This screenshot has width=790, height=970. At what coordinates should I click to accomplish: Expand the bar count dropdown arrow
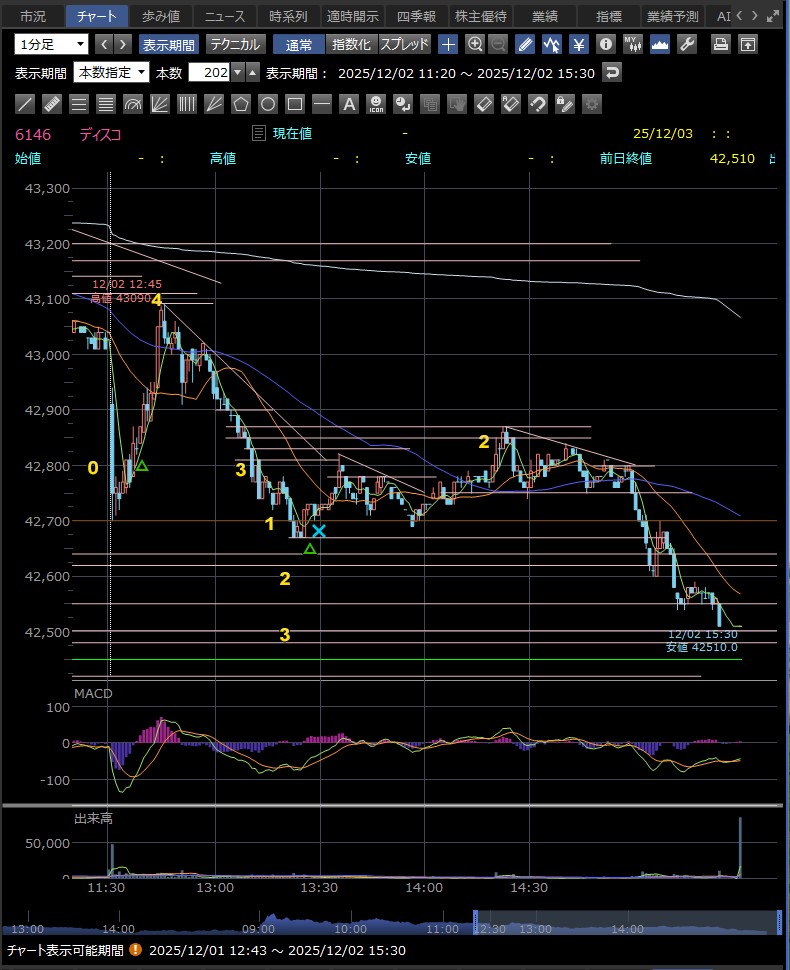(x=237, y=72)
